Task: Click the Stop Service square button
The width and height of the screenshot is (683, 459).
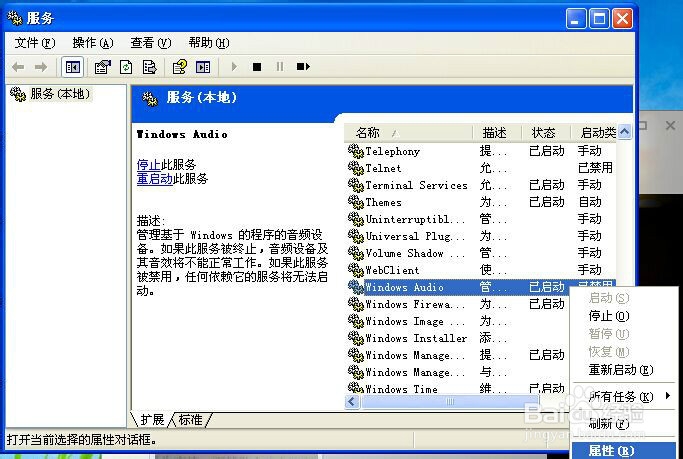Action: (x=257, y=67)
